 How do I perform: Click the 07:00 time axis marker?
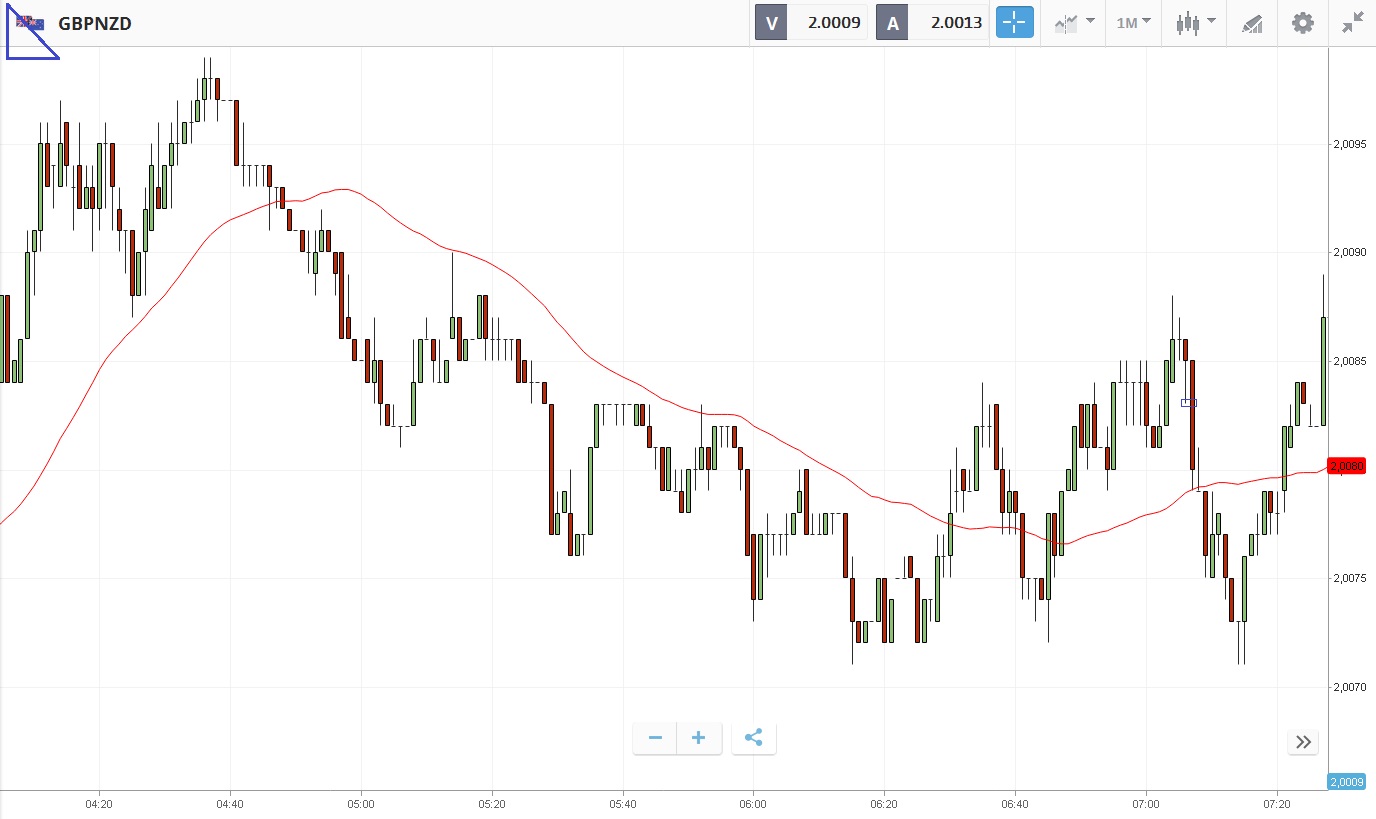(x=1146, y=803)
